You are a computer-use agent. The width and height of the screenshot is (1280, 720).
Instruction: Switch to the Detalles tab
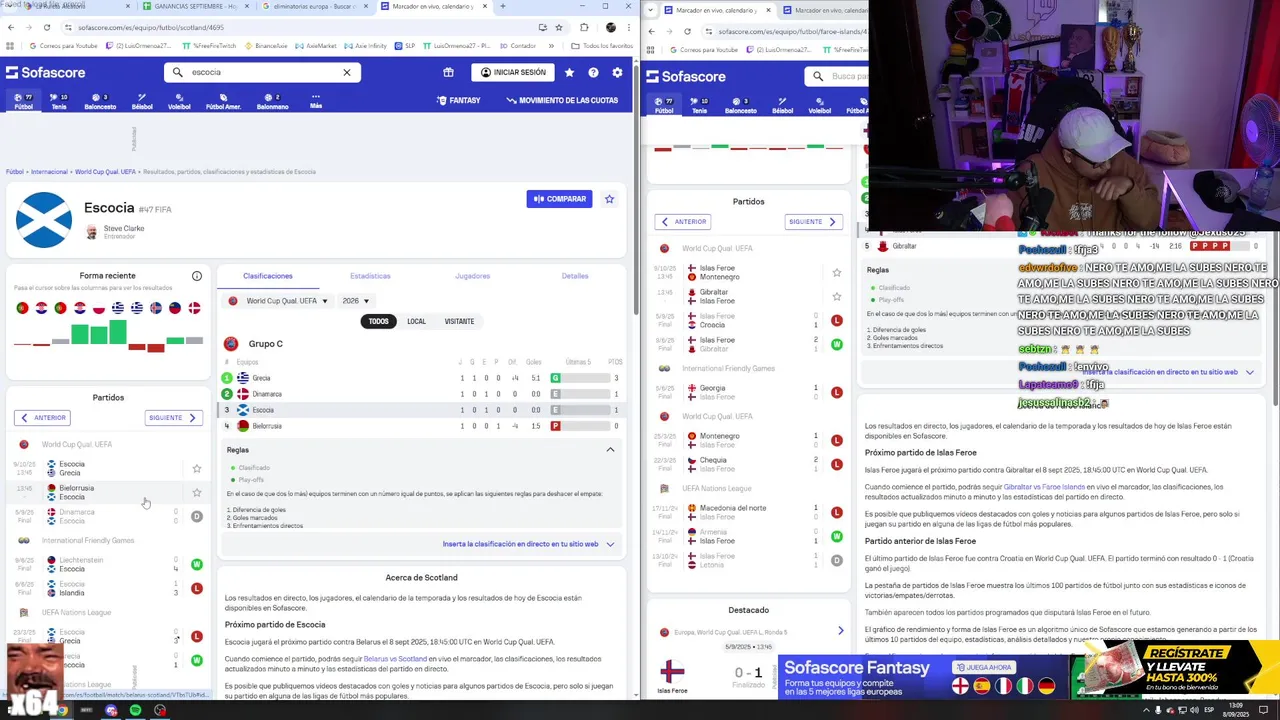tap(575, 276)
